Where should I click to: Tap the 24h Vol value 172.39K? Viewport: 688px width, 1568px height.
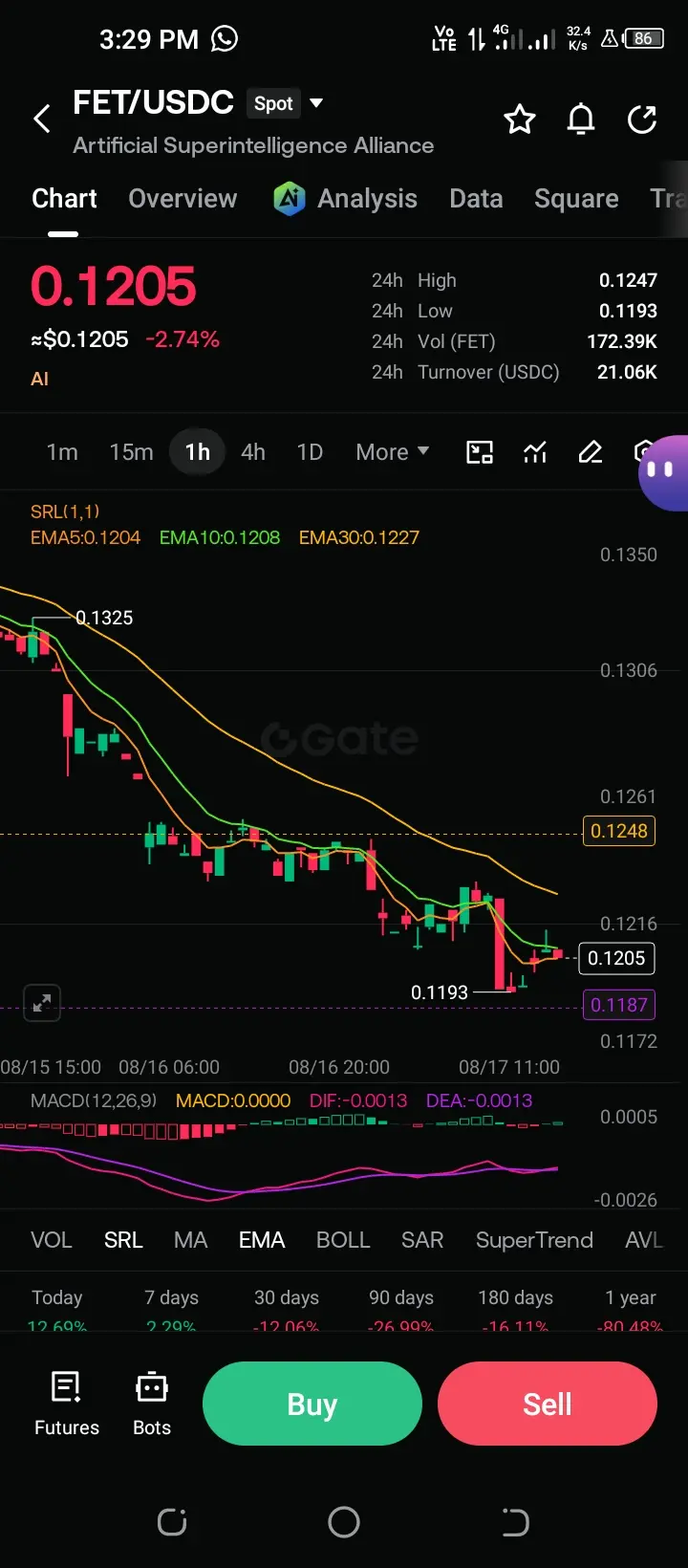coord(622,341)
